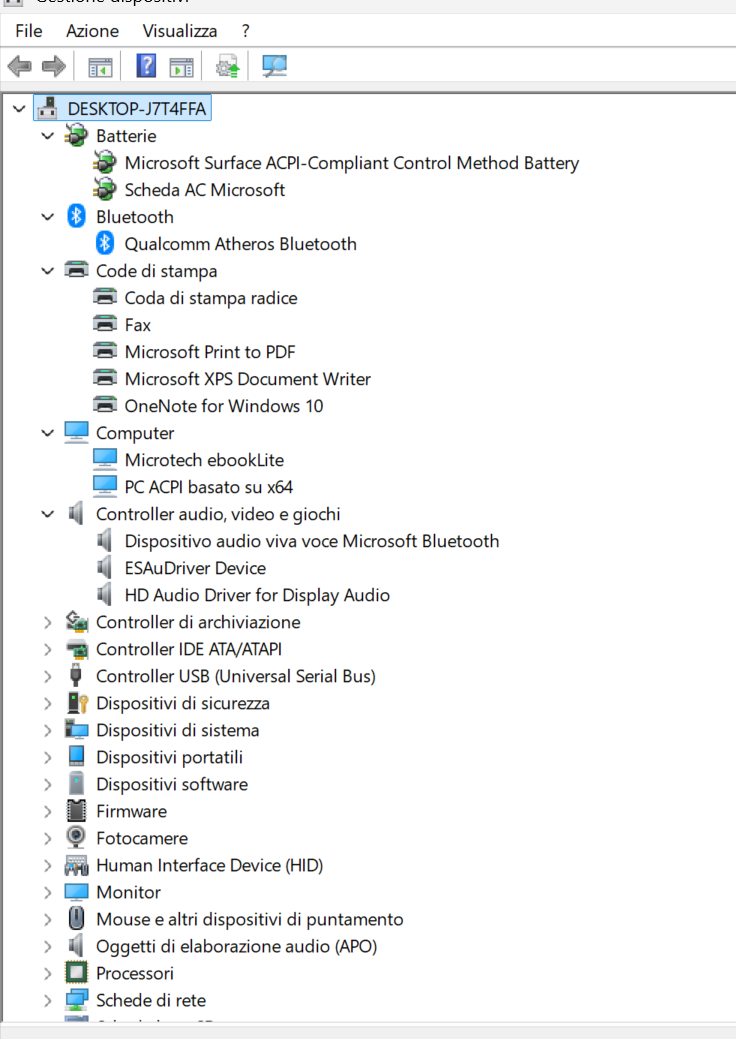736x1039 pixels.
Task: Collapse the Computer category
Action: 48,433
